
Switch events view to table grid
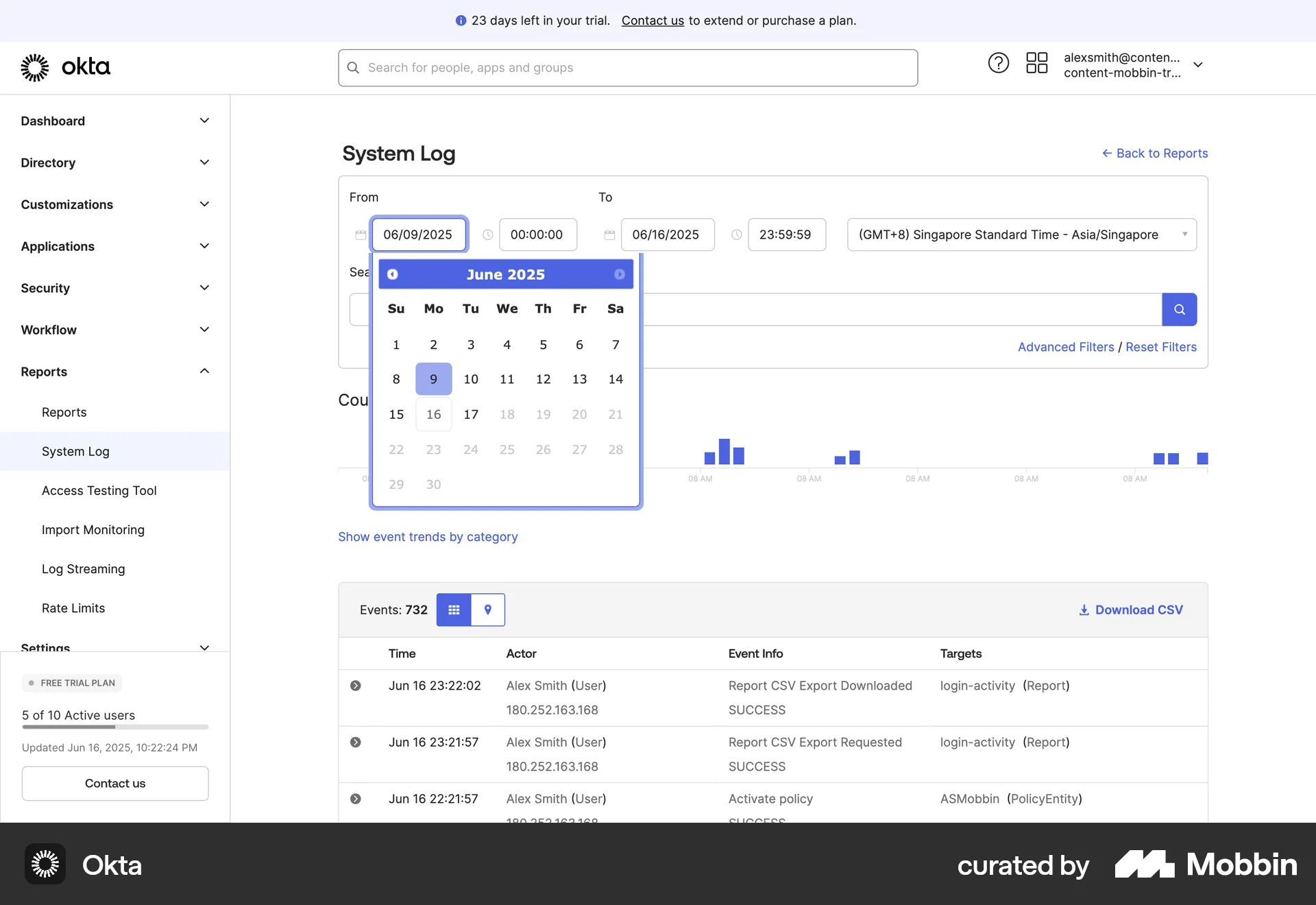tap(453, 610)
